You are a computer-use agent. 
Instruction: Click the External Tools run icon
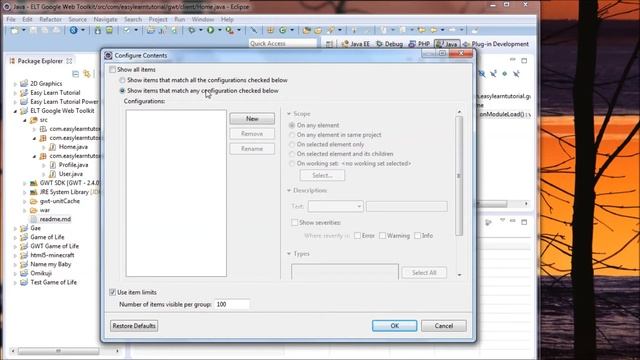tap(230, 30)
